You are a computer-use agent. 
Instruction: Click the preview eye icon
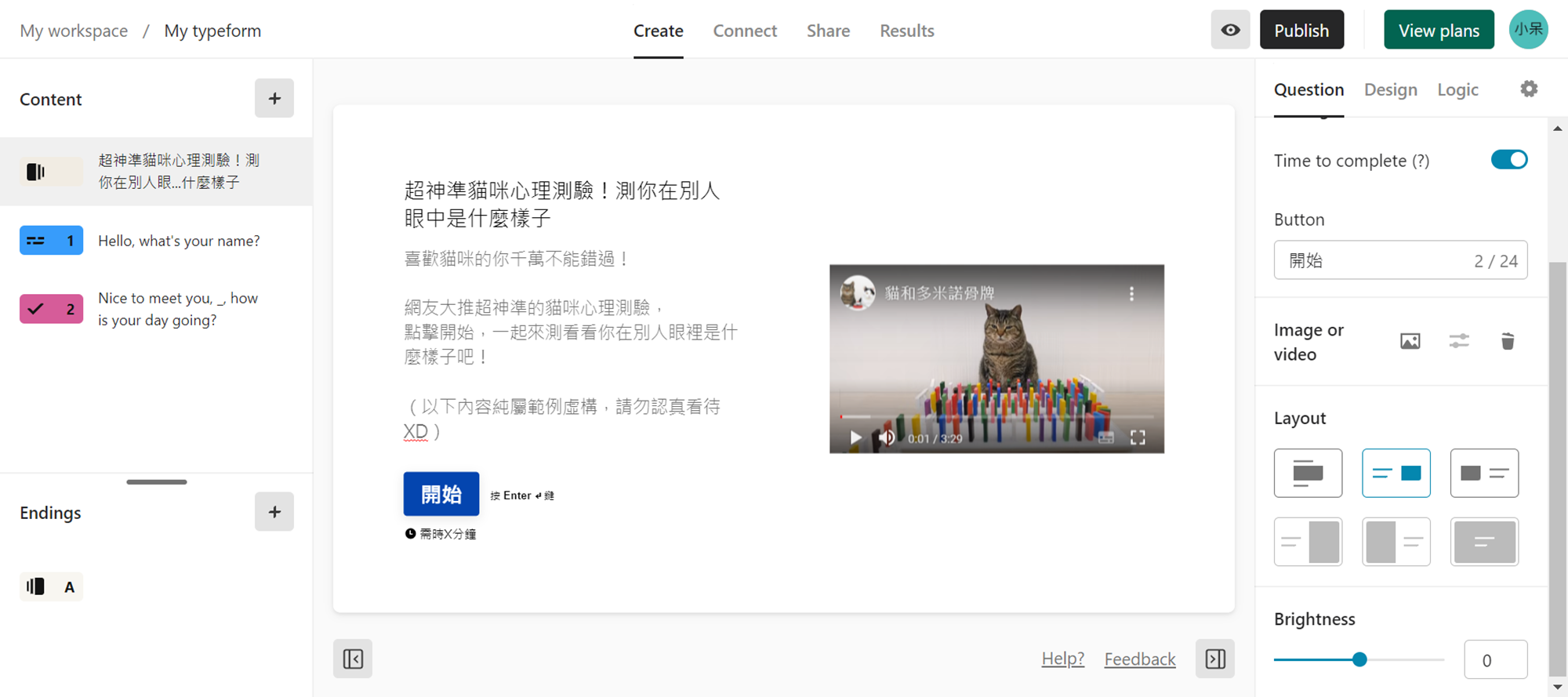coord(1230,30)
